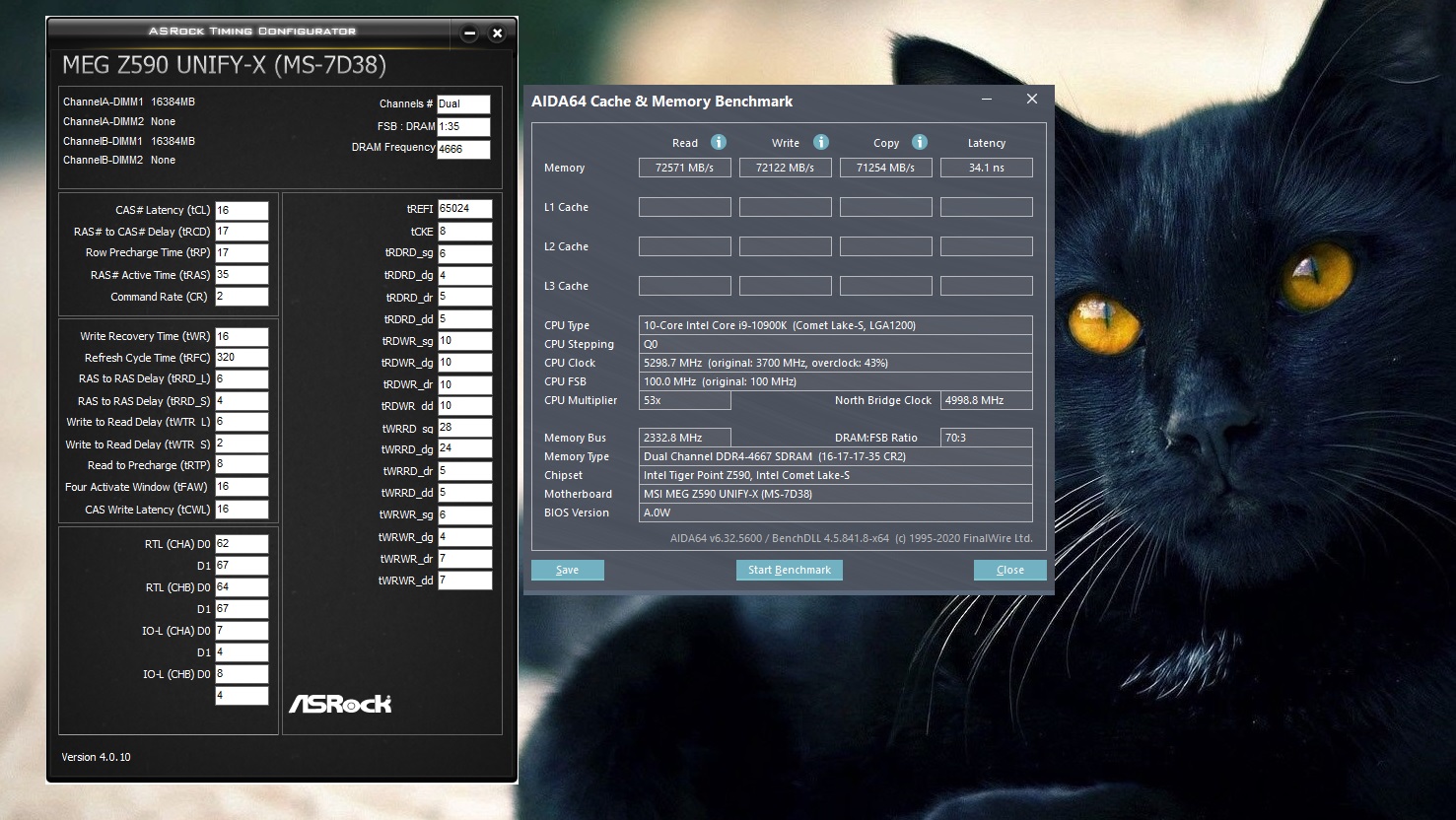Click the ChannelA-DIMM1 16384MB entry
Viewport: 1456px width, 820px height.
(x=129, y=102)
